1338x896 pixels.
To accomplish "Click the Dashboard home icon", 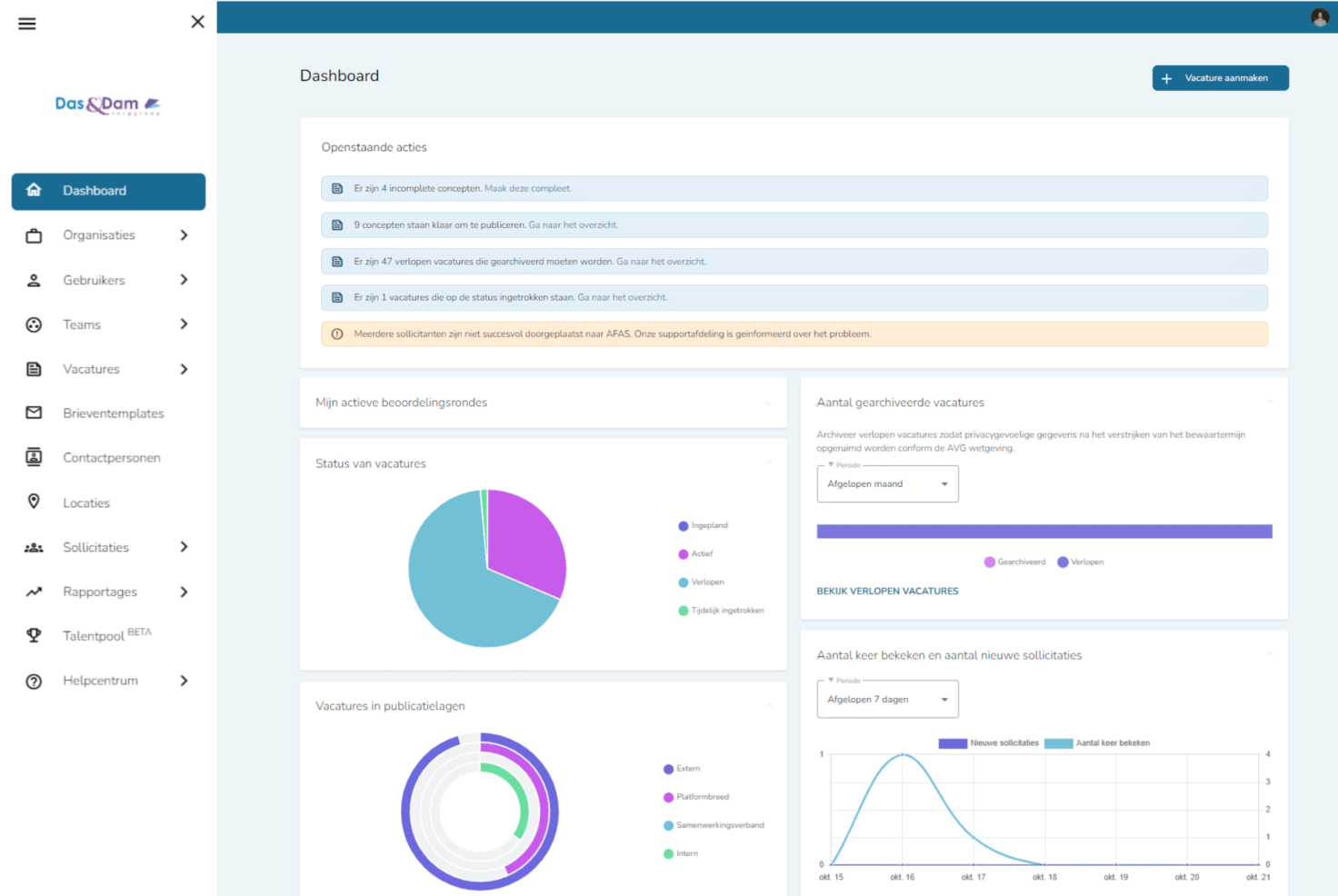I will [34, 190].
